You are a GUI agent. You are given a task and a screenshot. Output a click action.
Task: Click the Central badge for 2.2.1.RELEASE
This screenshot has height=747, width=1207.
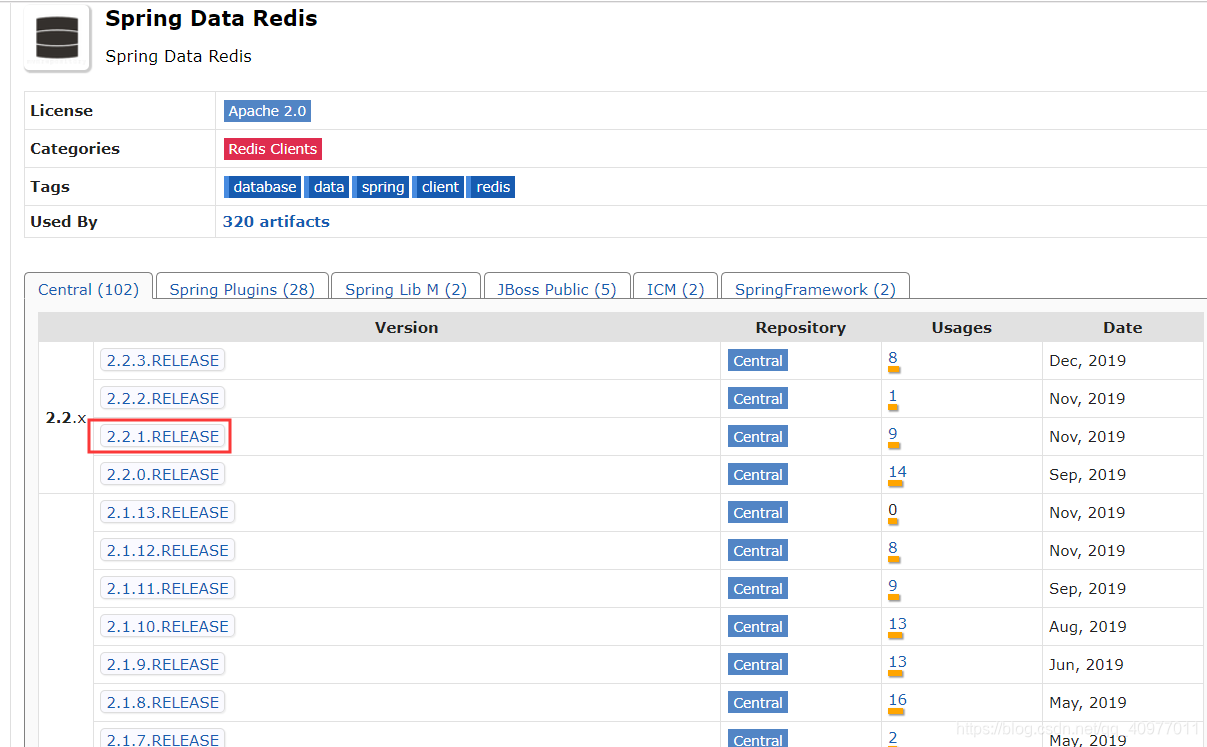[x=758, y=437]
